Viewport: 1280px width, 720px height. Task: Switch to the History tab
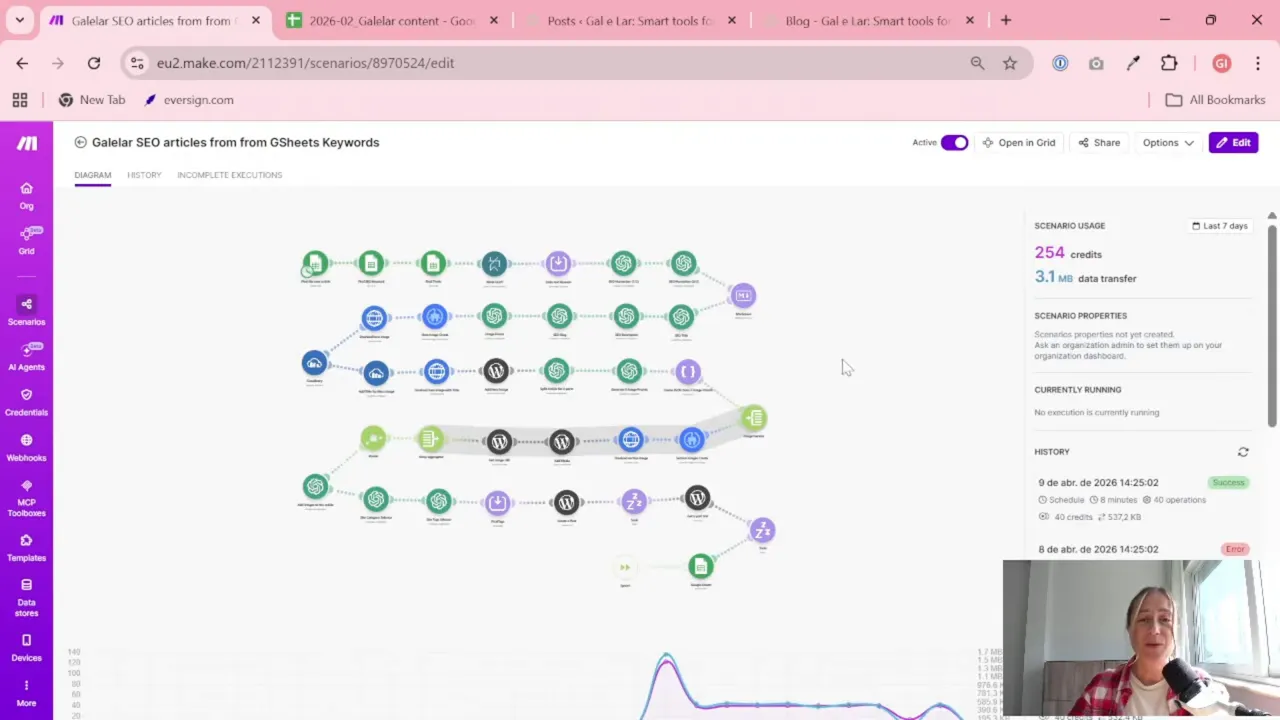144,175
